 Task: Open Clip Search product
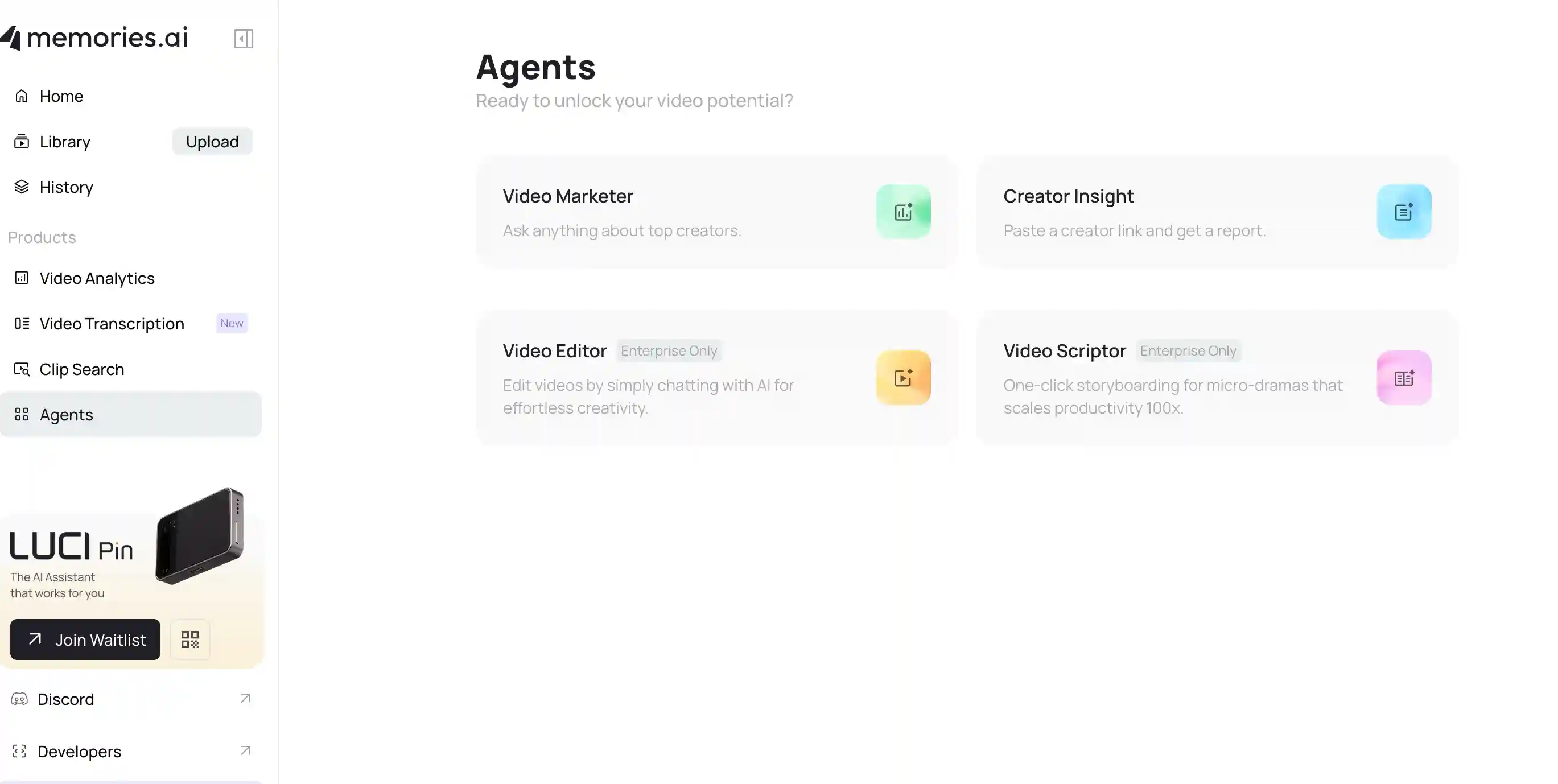click(131, 369)
